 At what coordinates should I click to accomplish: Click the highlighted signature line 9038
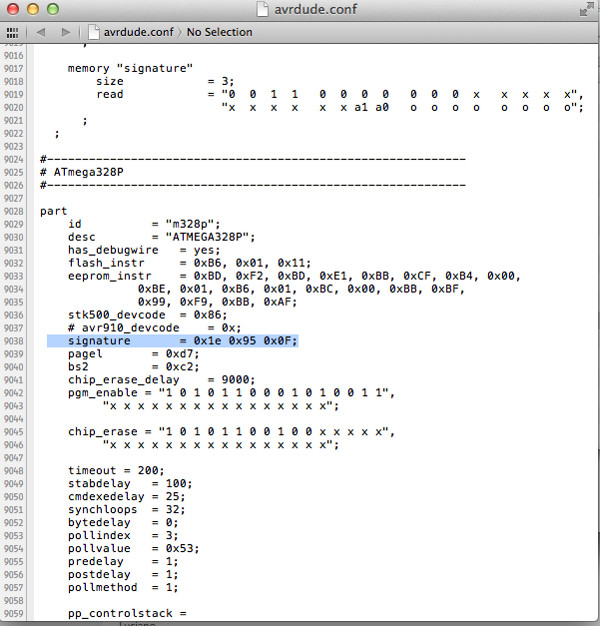[x=172, y=341]
